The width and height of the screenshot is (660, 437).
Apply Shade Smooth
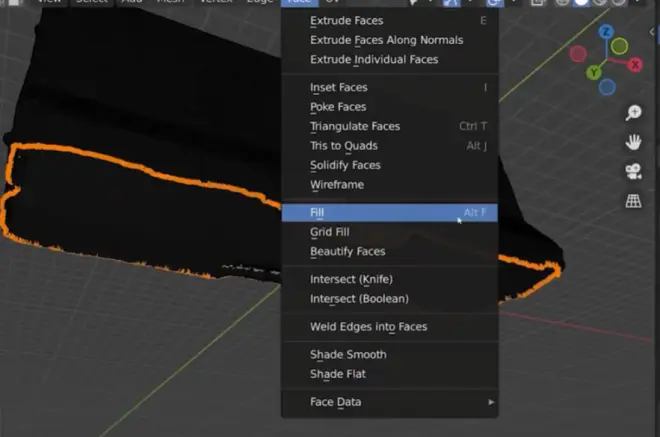click(x=390, y=354)
